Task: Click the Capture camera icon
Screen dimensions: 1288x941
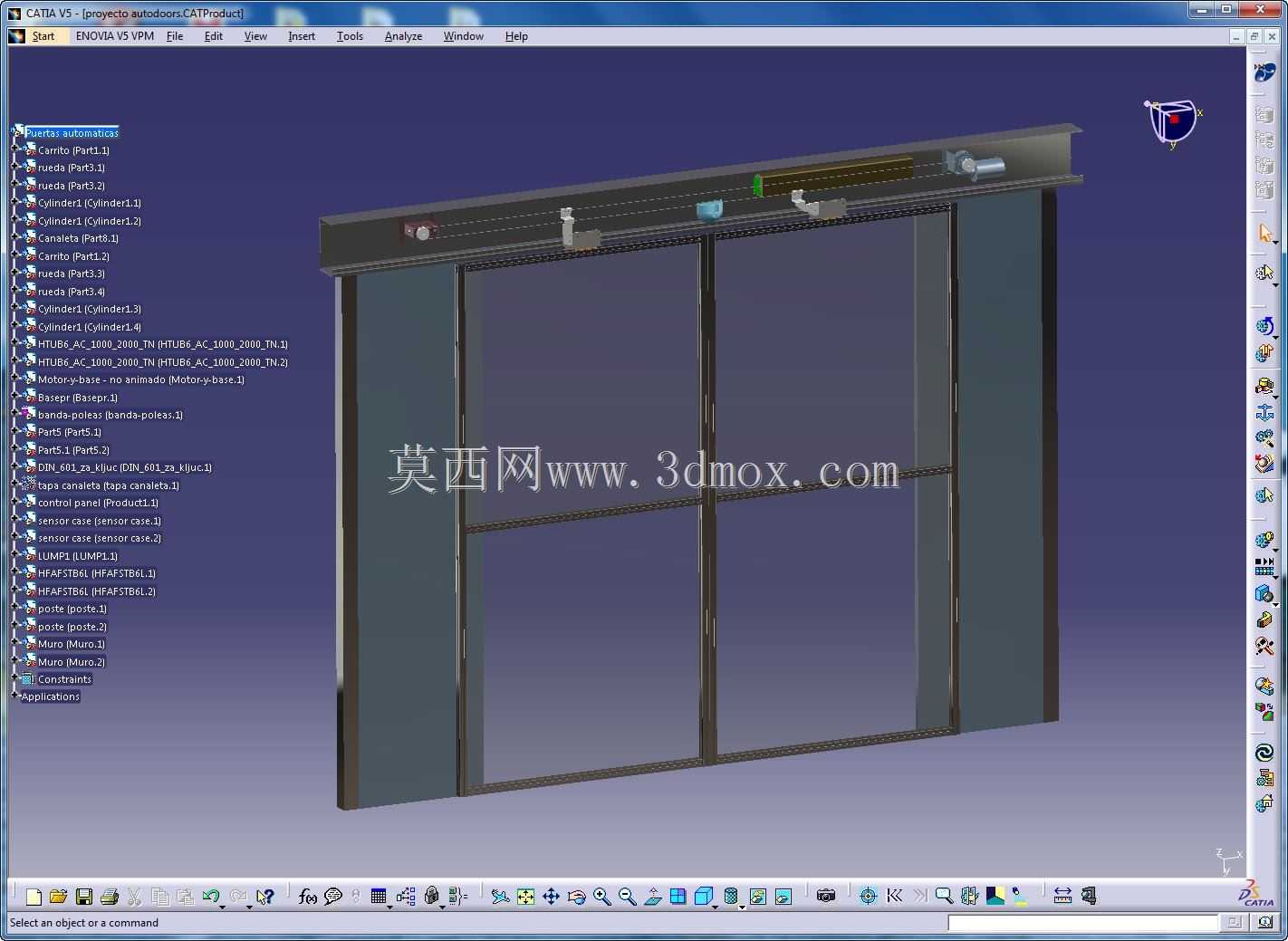Action: tap(825, 897)
